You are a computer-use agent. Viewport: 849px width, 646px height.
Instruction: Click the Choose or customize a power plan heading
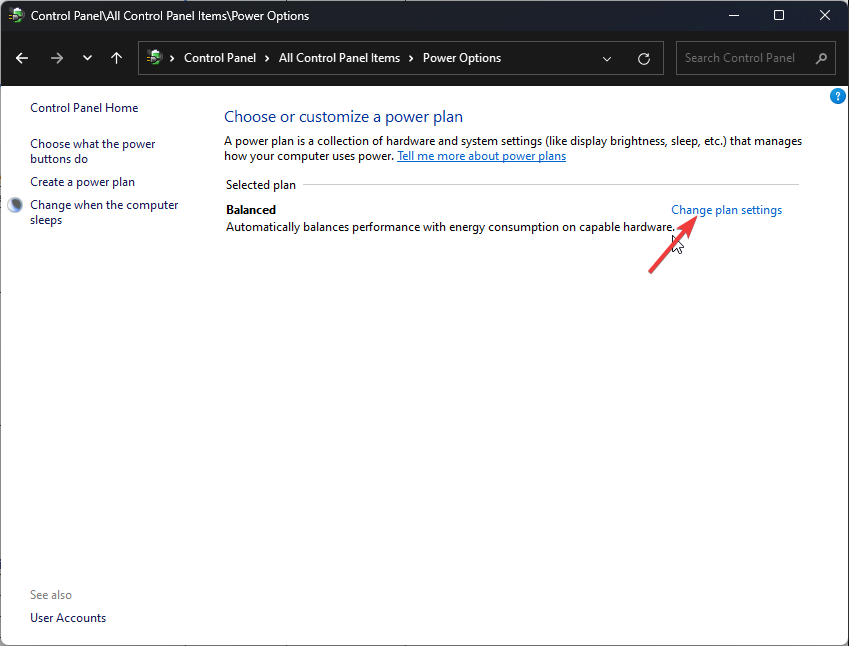point(343,117)
